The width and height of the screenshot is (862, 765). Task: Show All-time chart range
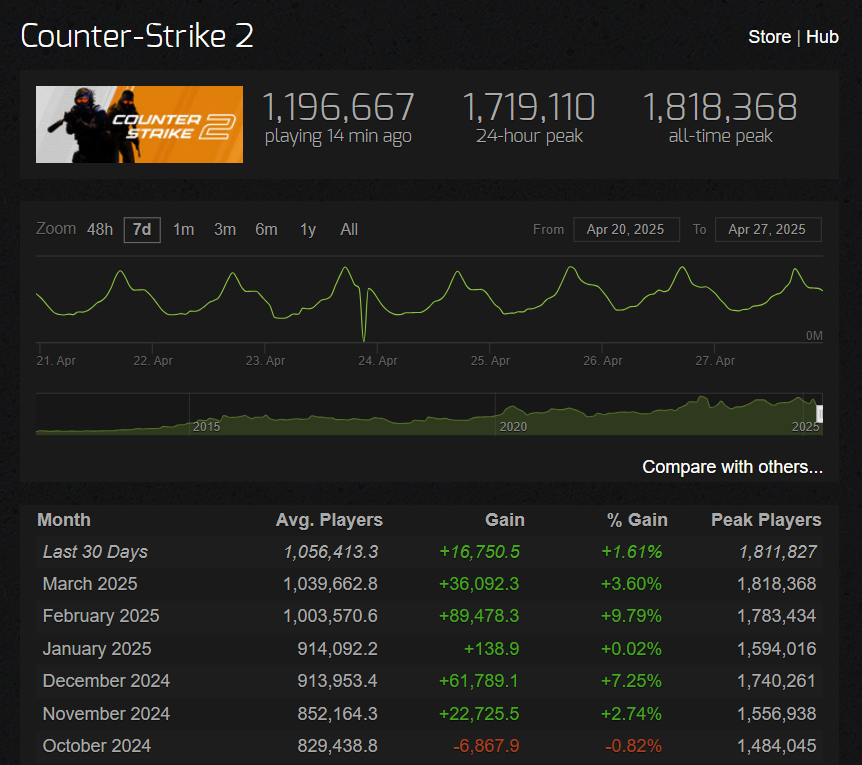(x=349, y=230)
